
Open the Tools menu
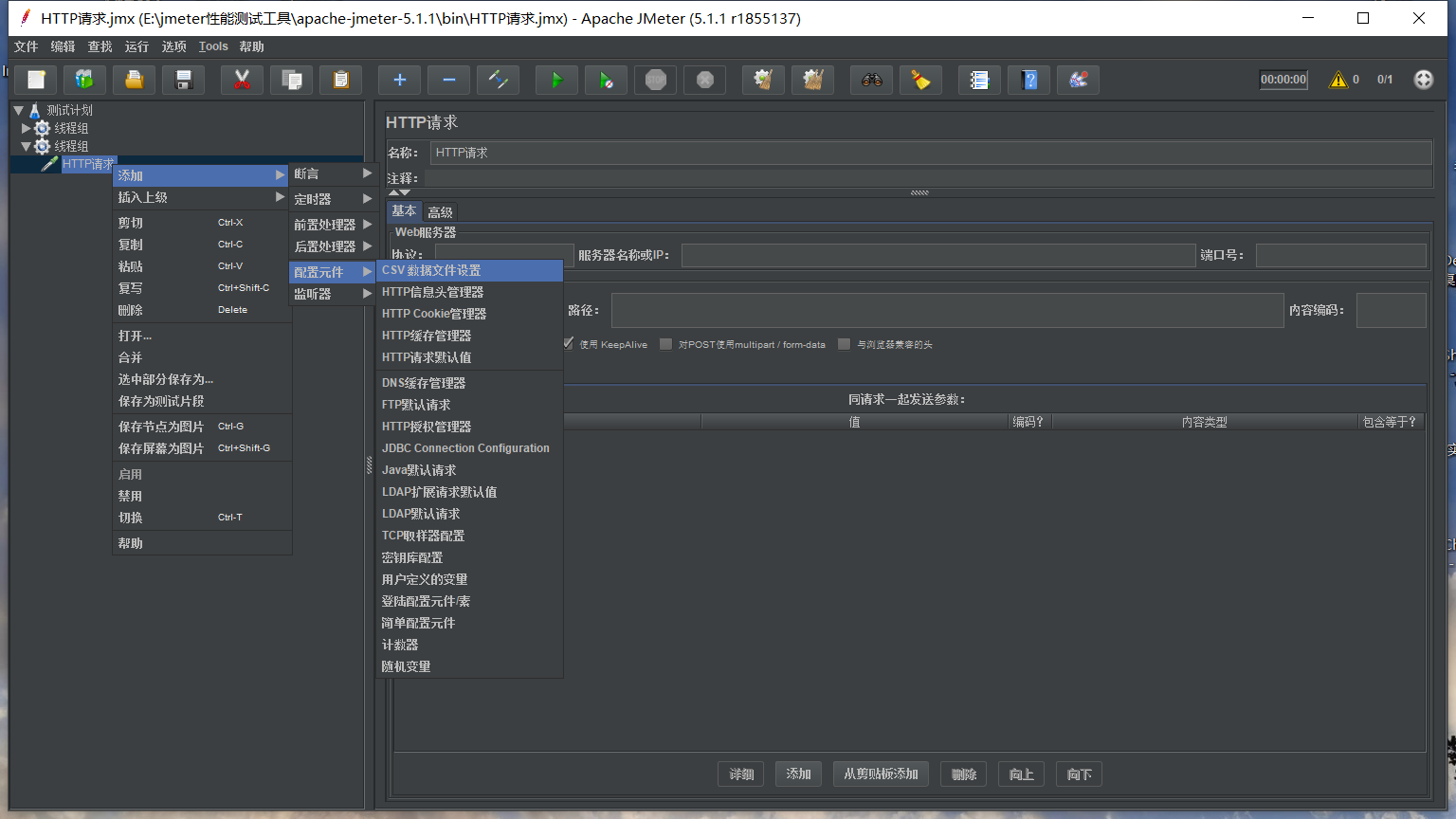[213, 46]
